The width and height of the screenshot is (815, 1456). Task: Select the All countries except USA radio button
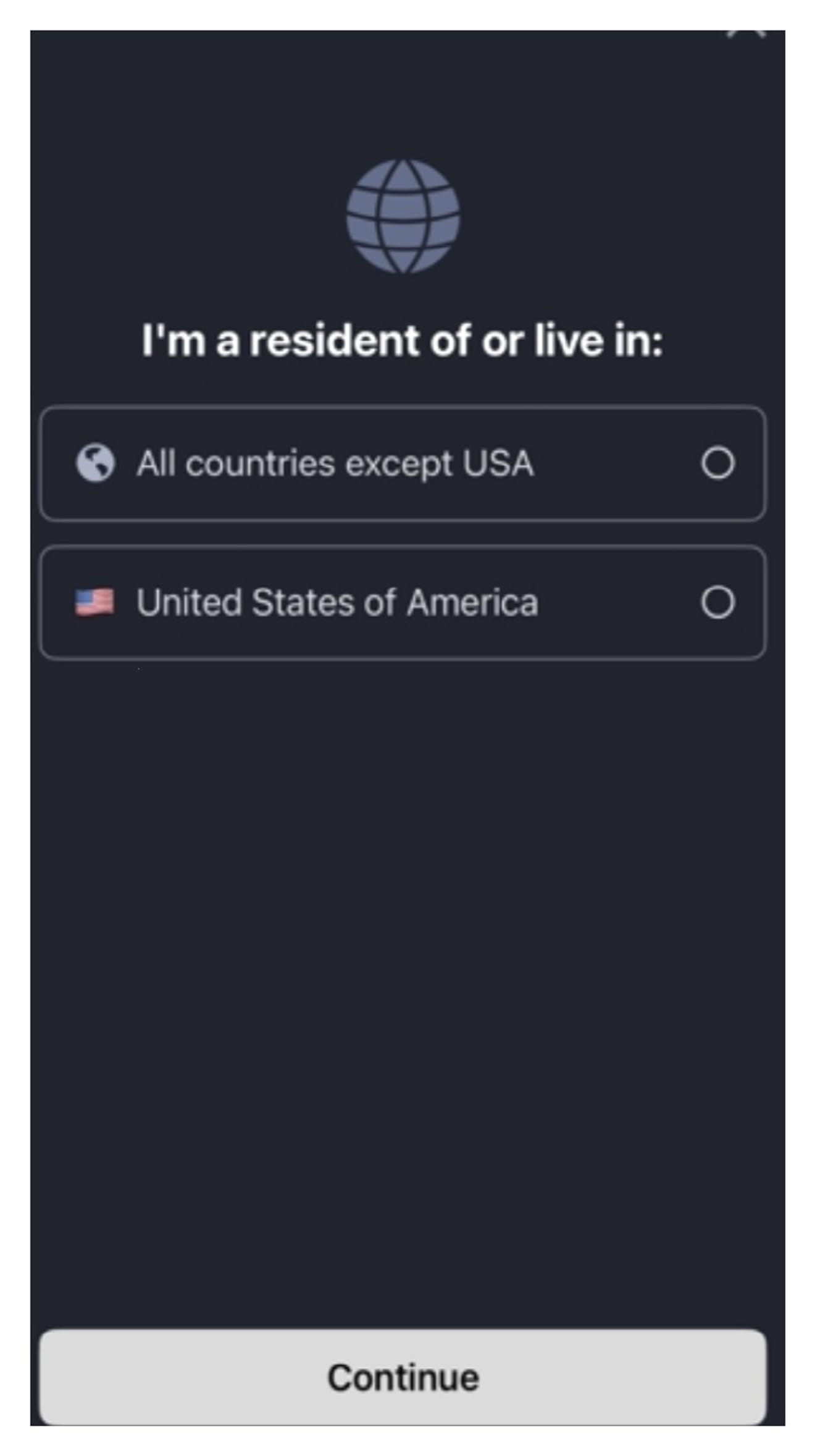717,463
